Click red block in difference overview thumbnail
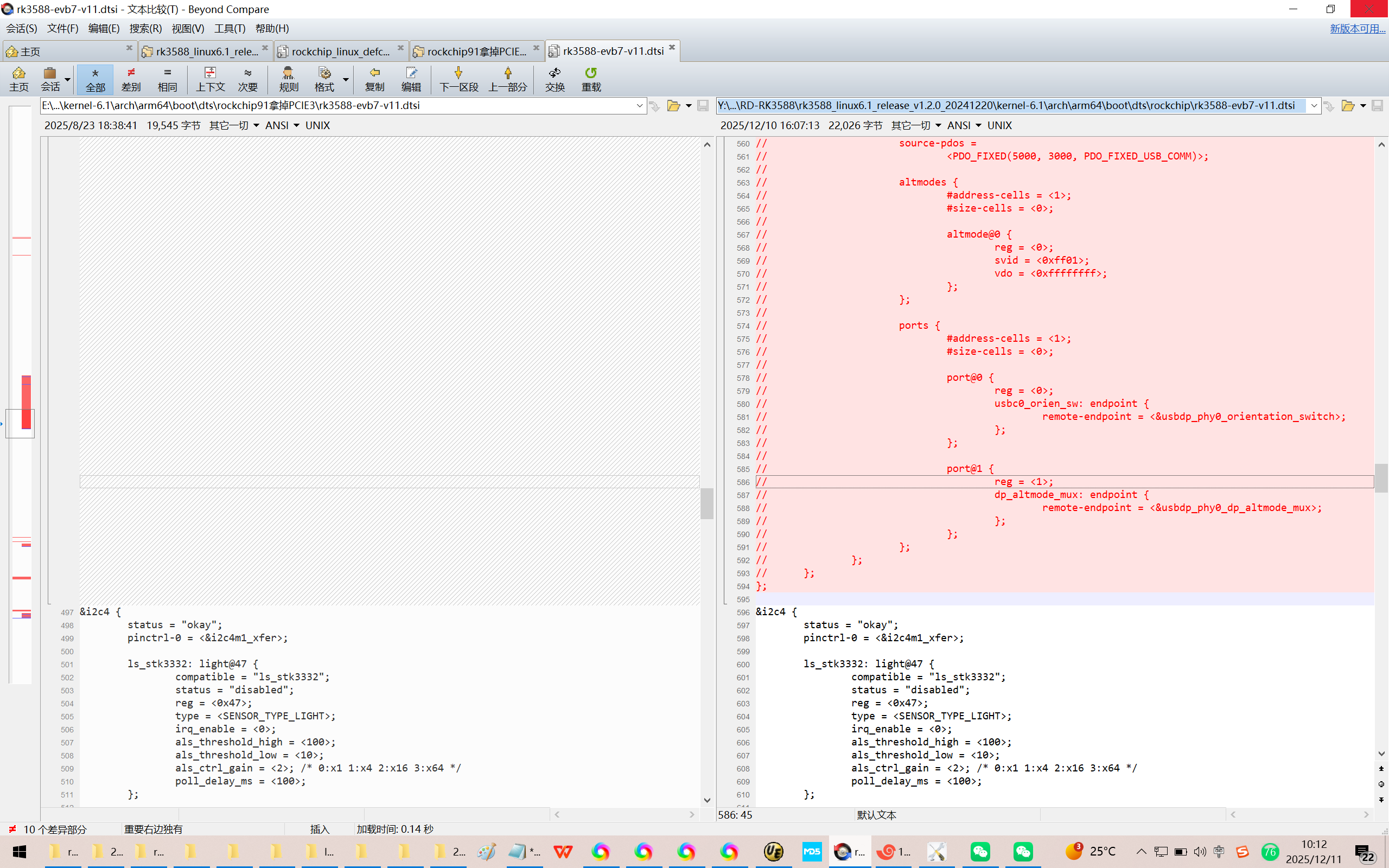Image resolution: width=1389 pixels, height=868 pixels. [26, 402]
